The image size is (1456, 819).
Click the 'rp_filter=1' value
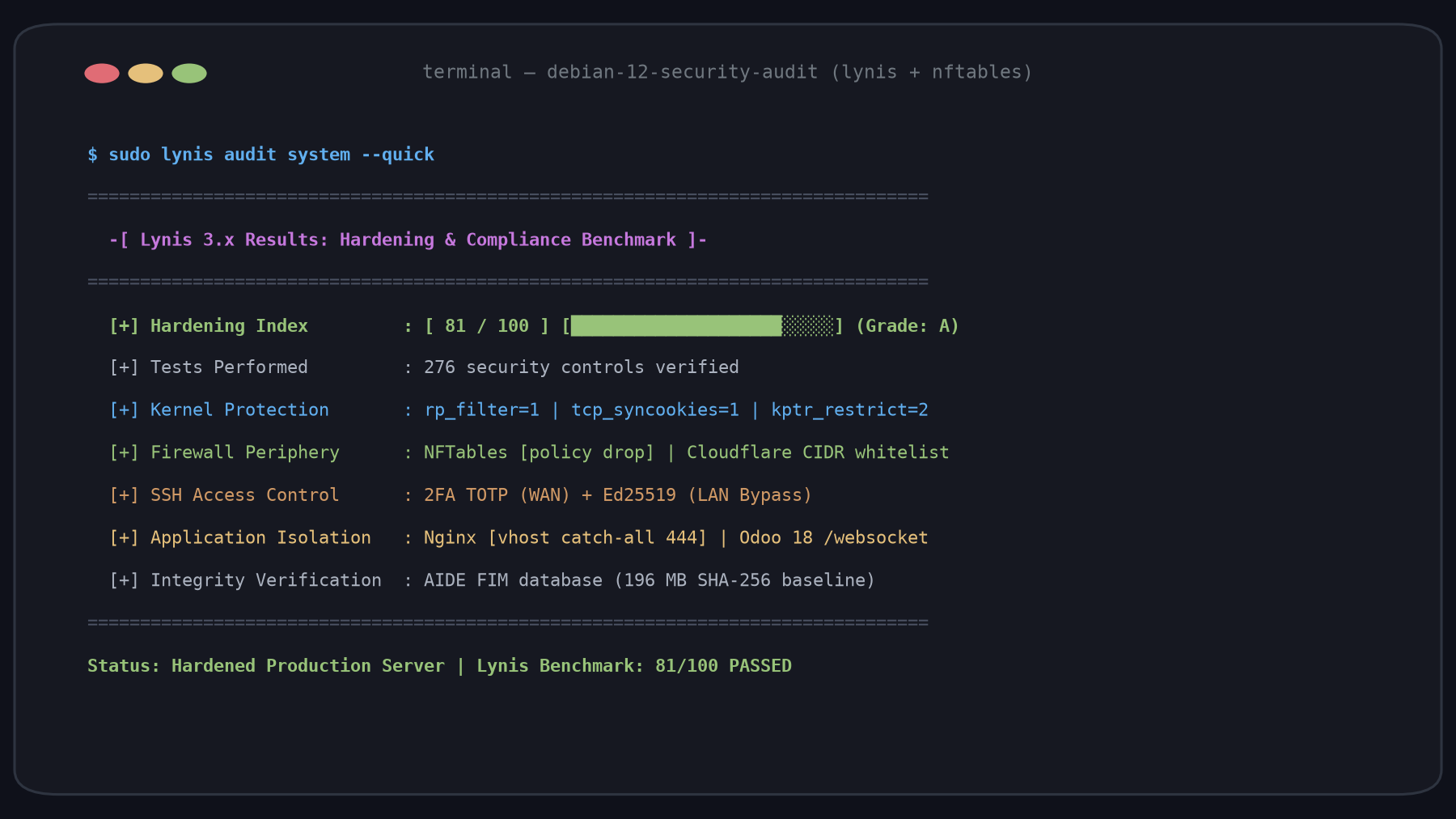click(x=481, y=410)
